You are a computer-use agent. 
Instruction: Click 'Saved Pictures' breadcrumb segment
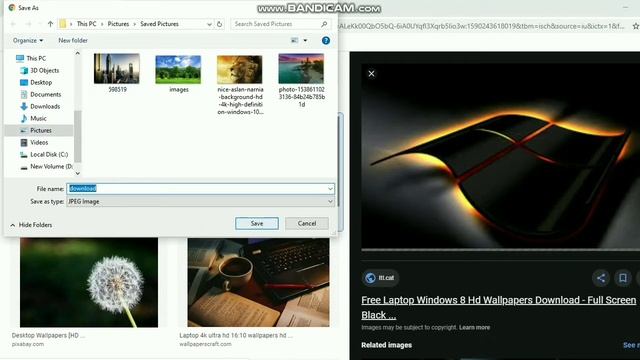tap(159, 24)
